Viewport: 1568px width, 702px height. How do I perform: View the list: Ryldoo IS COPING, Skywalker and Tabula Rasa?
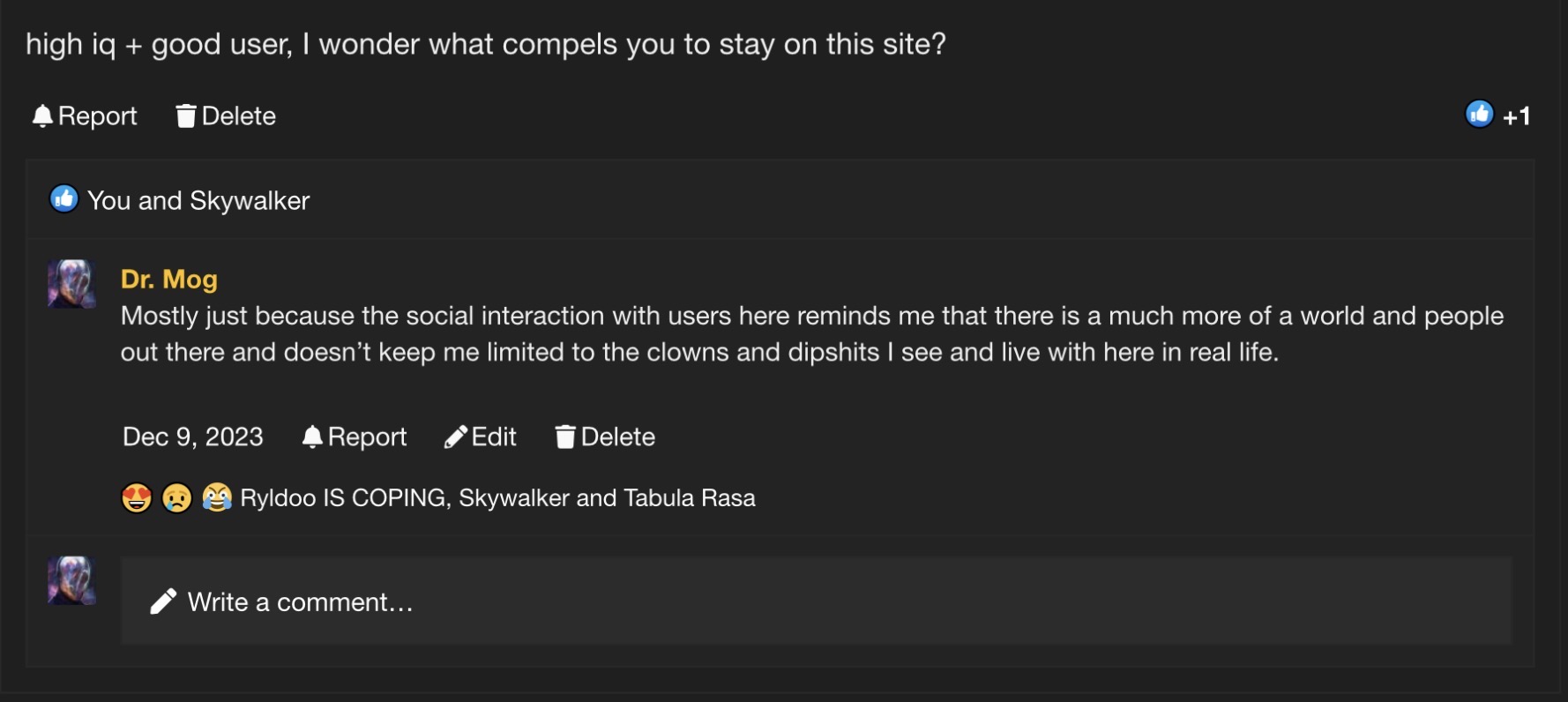[497, 498]
